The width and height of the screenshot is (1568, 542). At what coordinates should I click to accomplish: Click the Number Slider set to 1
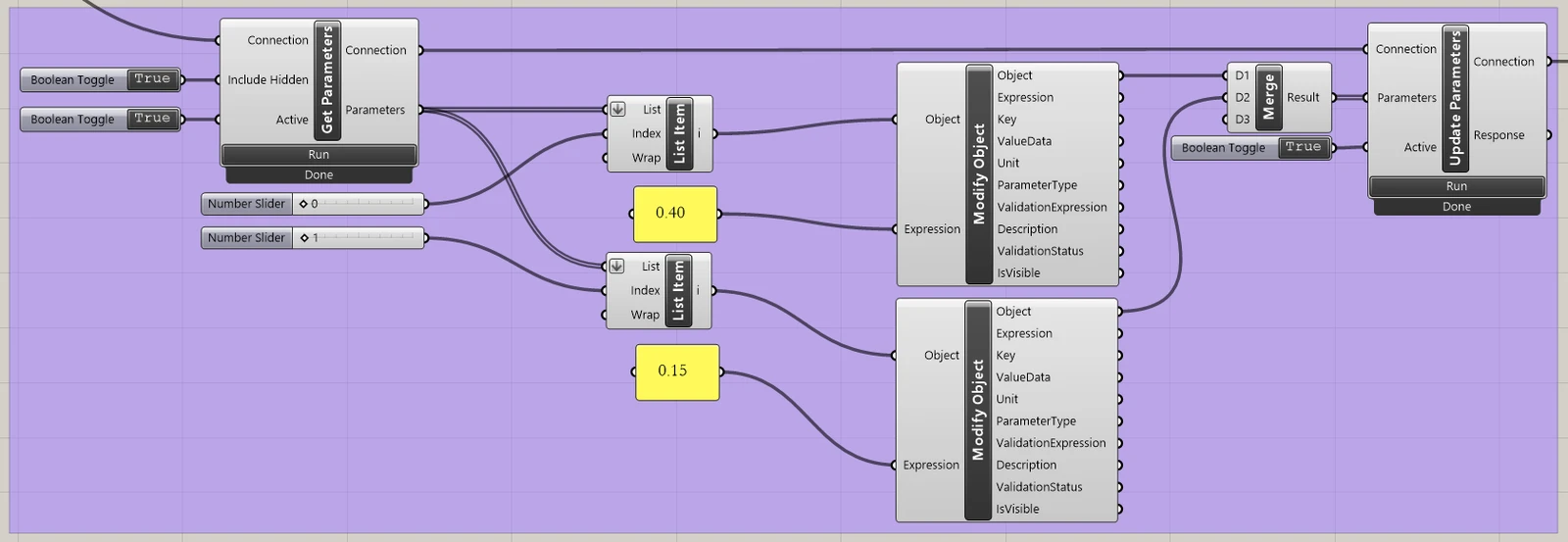pyautogui.click(x=313, y=238)
